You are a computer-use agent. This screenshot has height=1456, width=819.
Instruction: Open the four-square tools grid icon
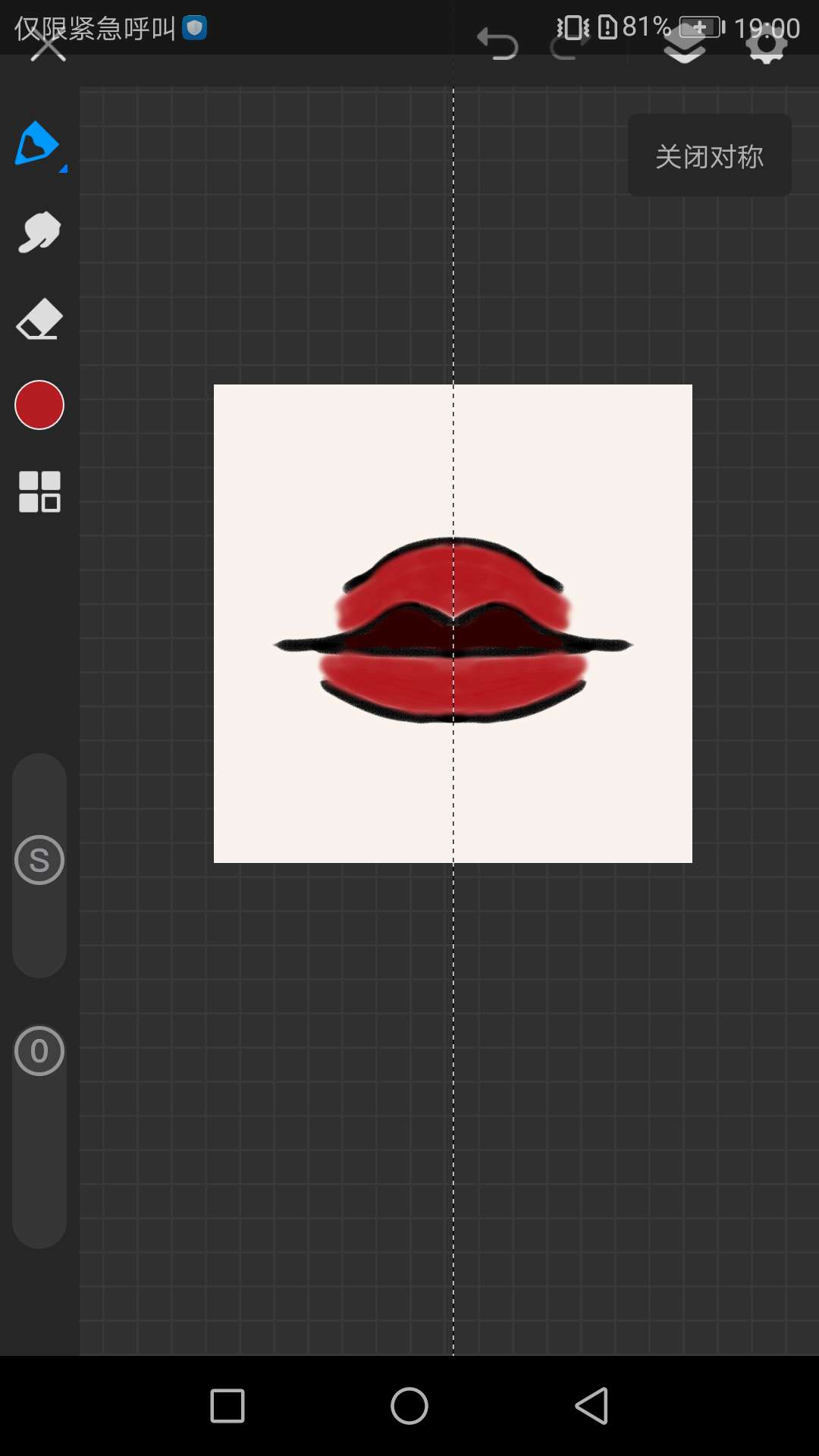click(x=39, y=491)
